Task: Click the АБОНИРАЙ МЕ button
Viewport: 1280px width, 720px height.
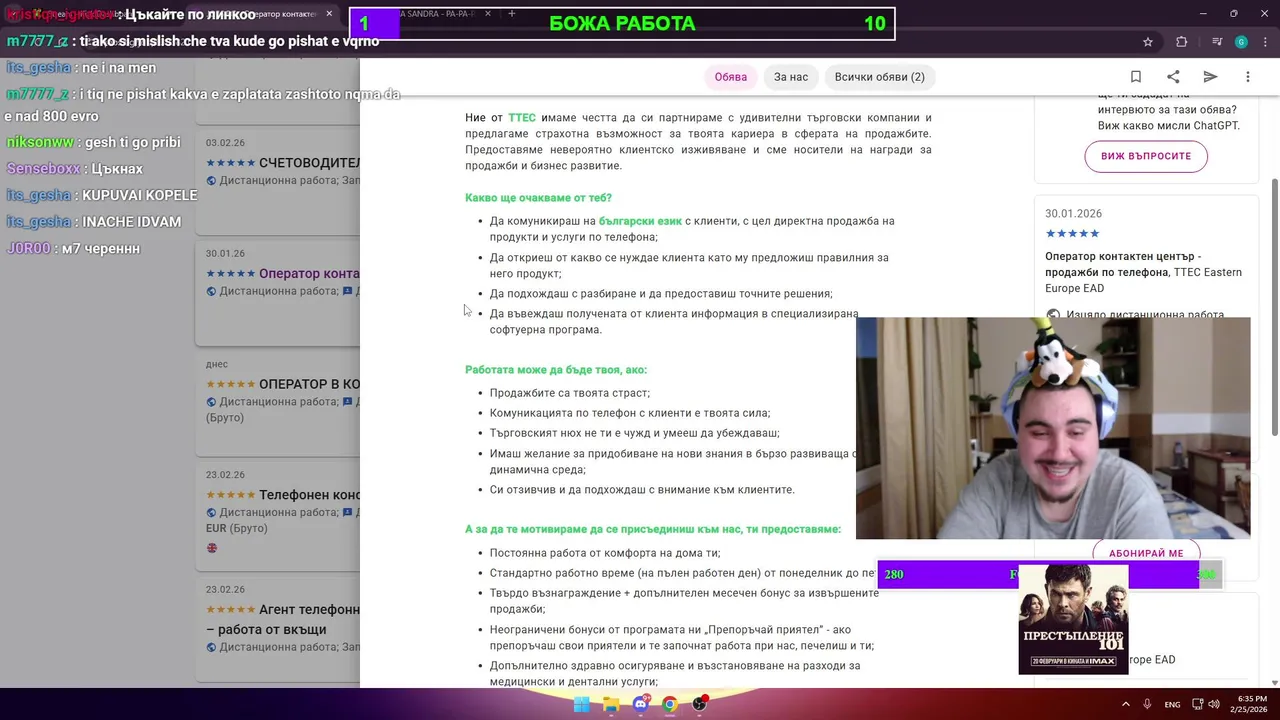Action: (1146, 553)
